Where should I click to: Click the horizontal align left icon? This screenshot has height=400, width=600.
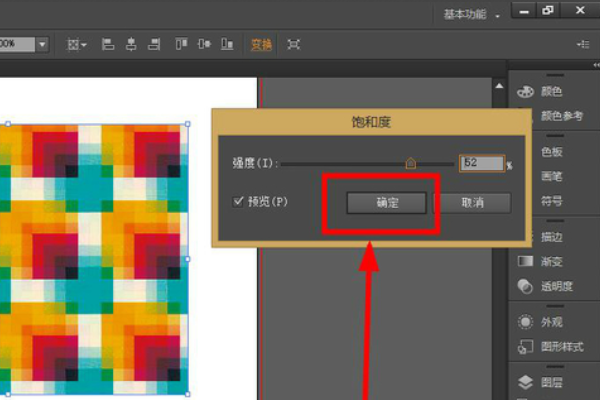[x=106, y=44]
